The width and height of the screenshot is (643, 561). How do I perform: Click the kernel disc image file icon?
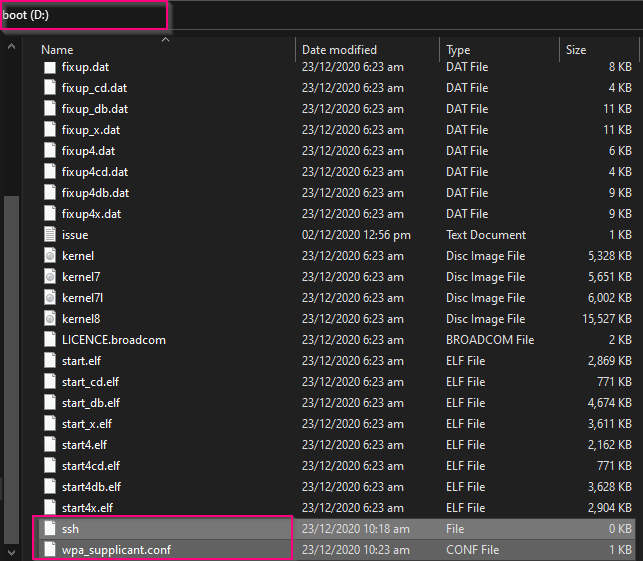point(50,256)
